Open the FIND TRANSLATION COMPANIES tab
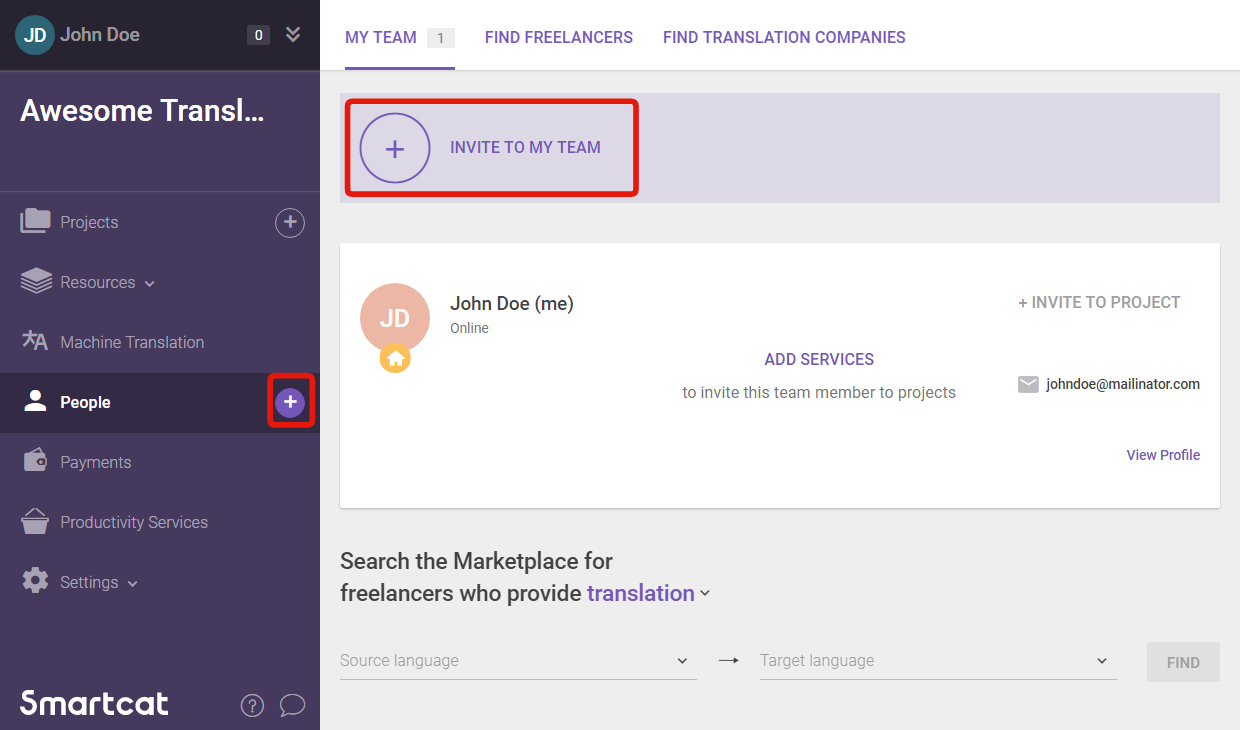The image size is (1240, 730). [784, 37]
